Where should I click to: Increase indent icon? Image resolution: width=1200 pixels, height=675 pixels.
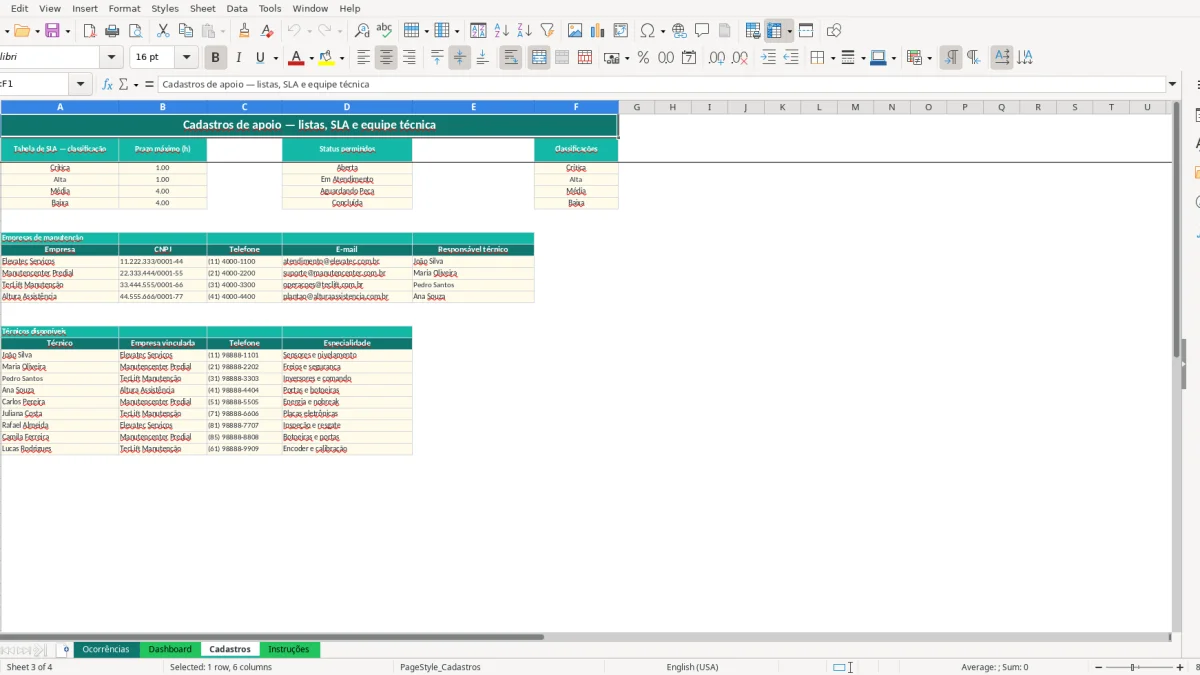coord(768,58)
